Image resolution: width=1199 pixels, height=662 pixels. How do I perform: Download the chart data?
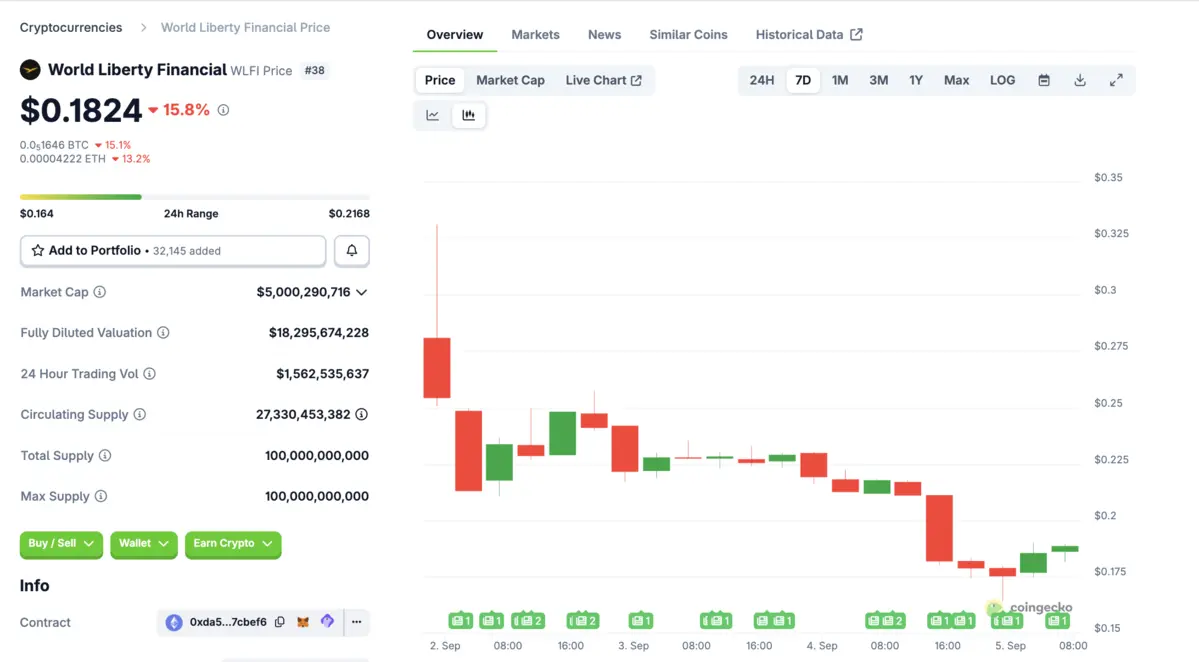[x=1080, y=80]
